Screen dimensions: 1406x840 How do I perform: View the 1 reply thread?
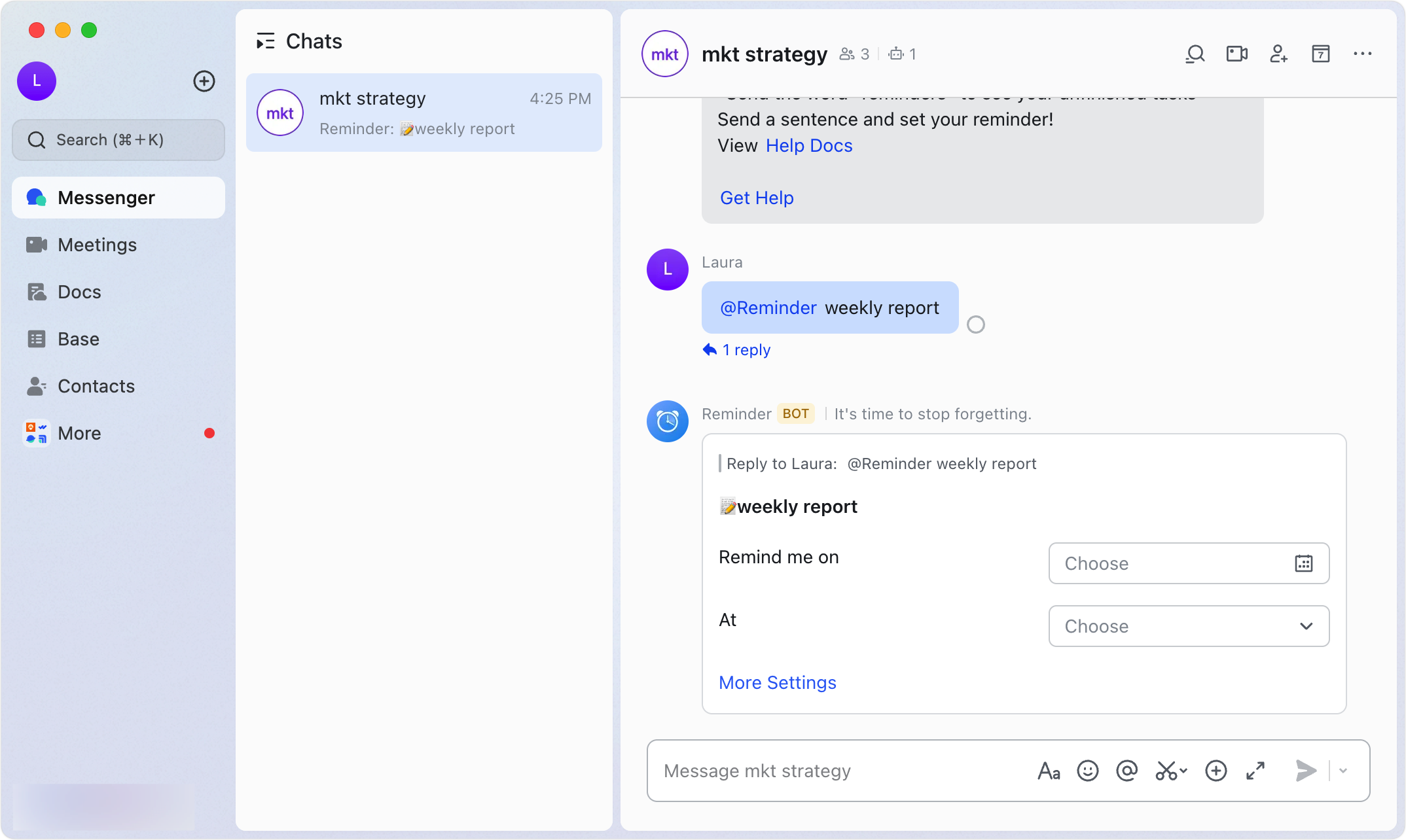pos(736,349)
